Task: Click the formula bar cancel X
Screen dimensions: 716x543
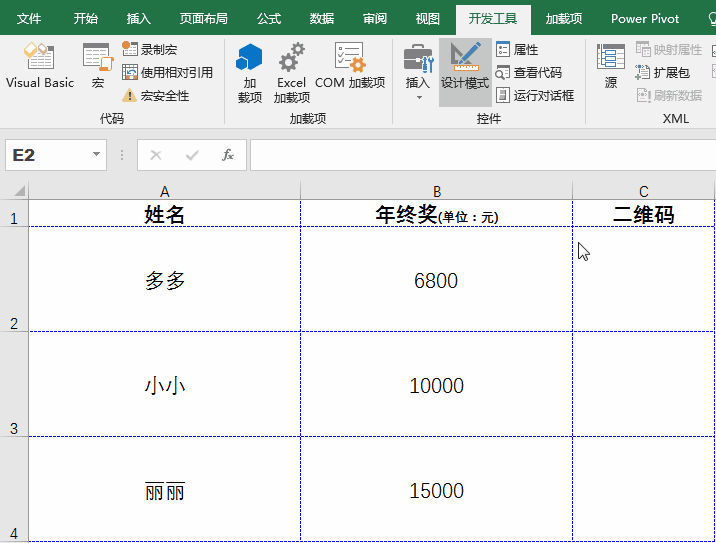Action: [156, 155]
